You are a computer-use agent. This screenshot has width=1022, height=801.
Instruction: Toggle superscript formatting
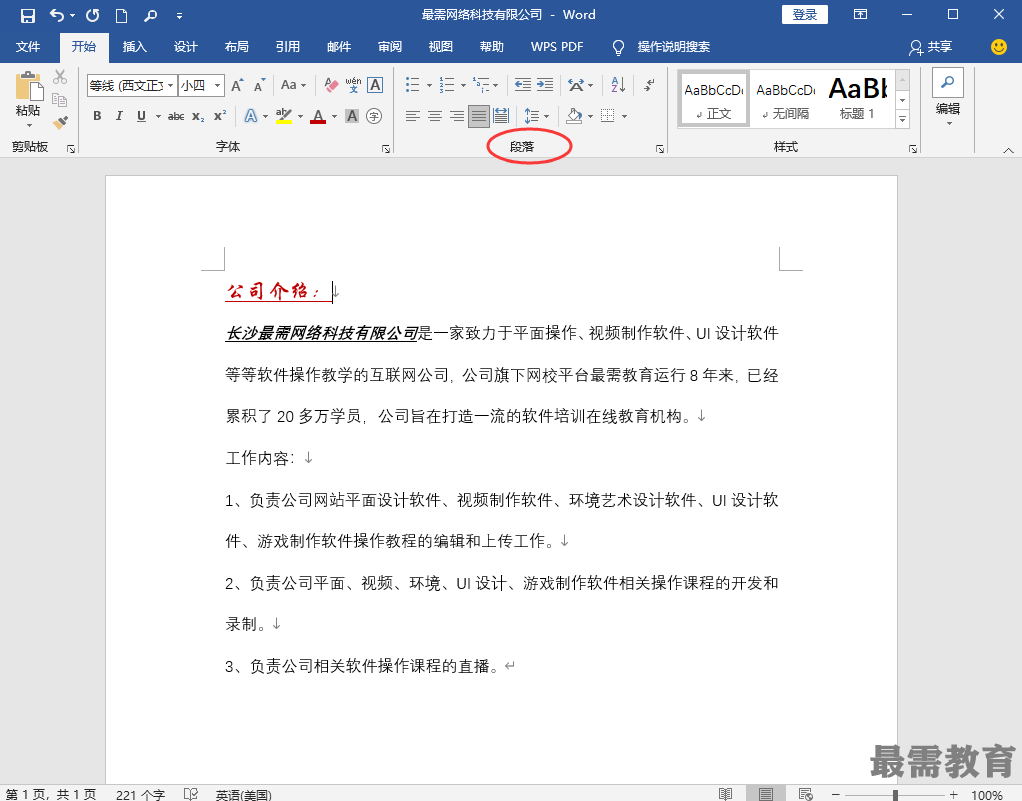[x=220, y=115]
